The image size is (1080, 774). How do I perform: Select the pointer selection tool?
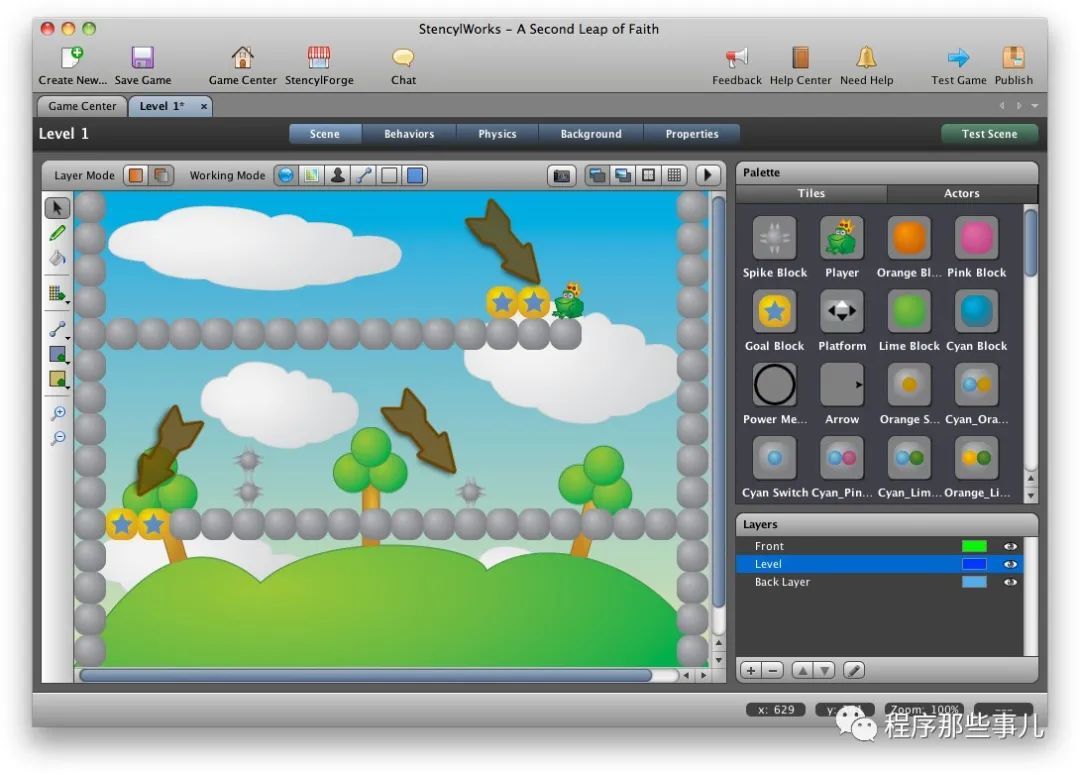tap(57, 208)
